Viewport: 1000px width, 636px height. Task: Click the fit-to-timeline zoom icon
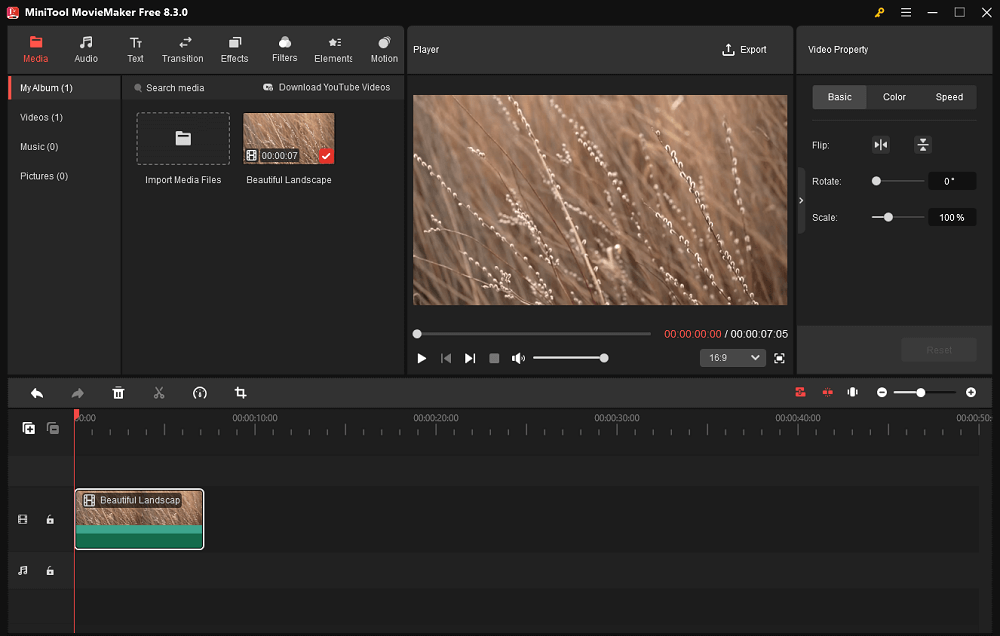coord(853,392)
